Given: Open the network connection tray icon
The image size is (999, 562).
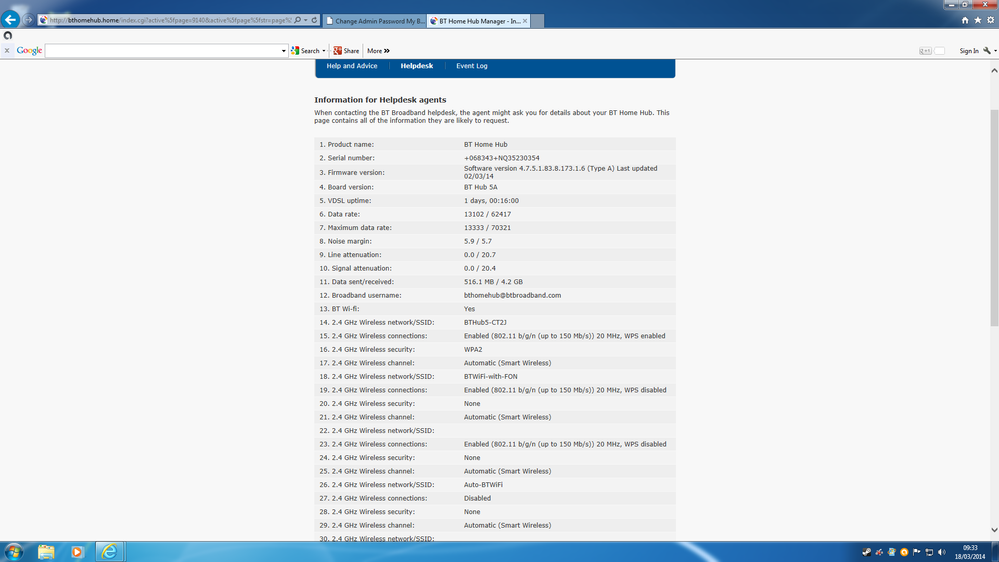Looking at the screenshot, I should [x=929, y=552].
